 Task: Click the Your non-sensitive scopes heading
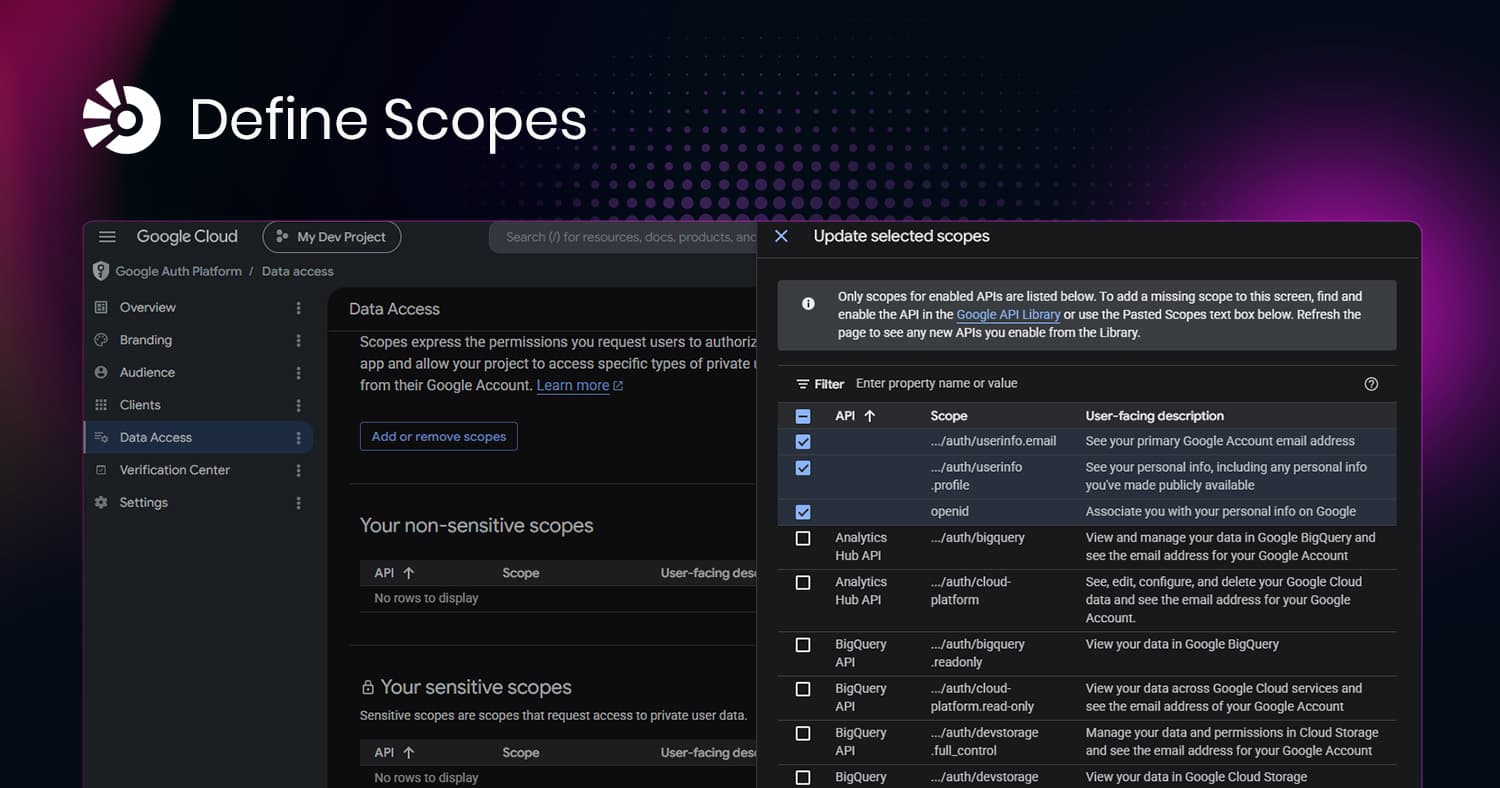477,526
